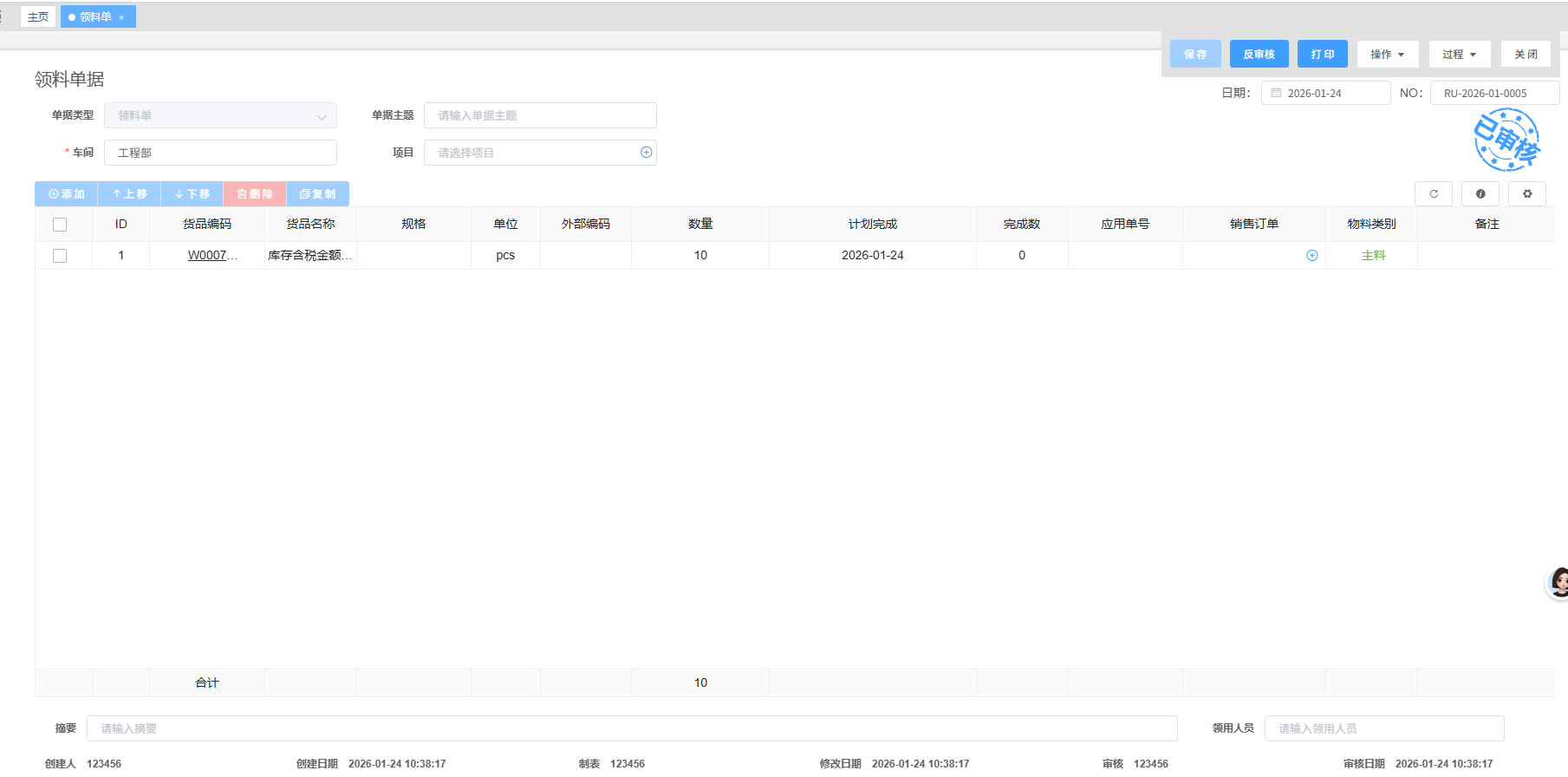Image resolution: width=1568 pixels, height=777 pixels.
Task: Click plus icon in sales order cell
Action: coord(1311,256)
